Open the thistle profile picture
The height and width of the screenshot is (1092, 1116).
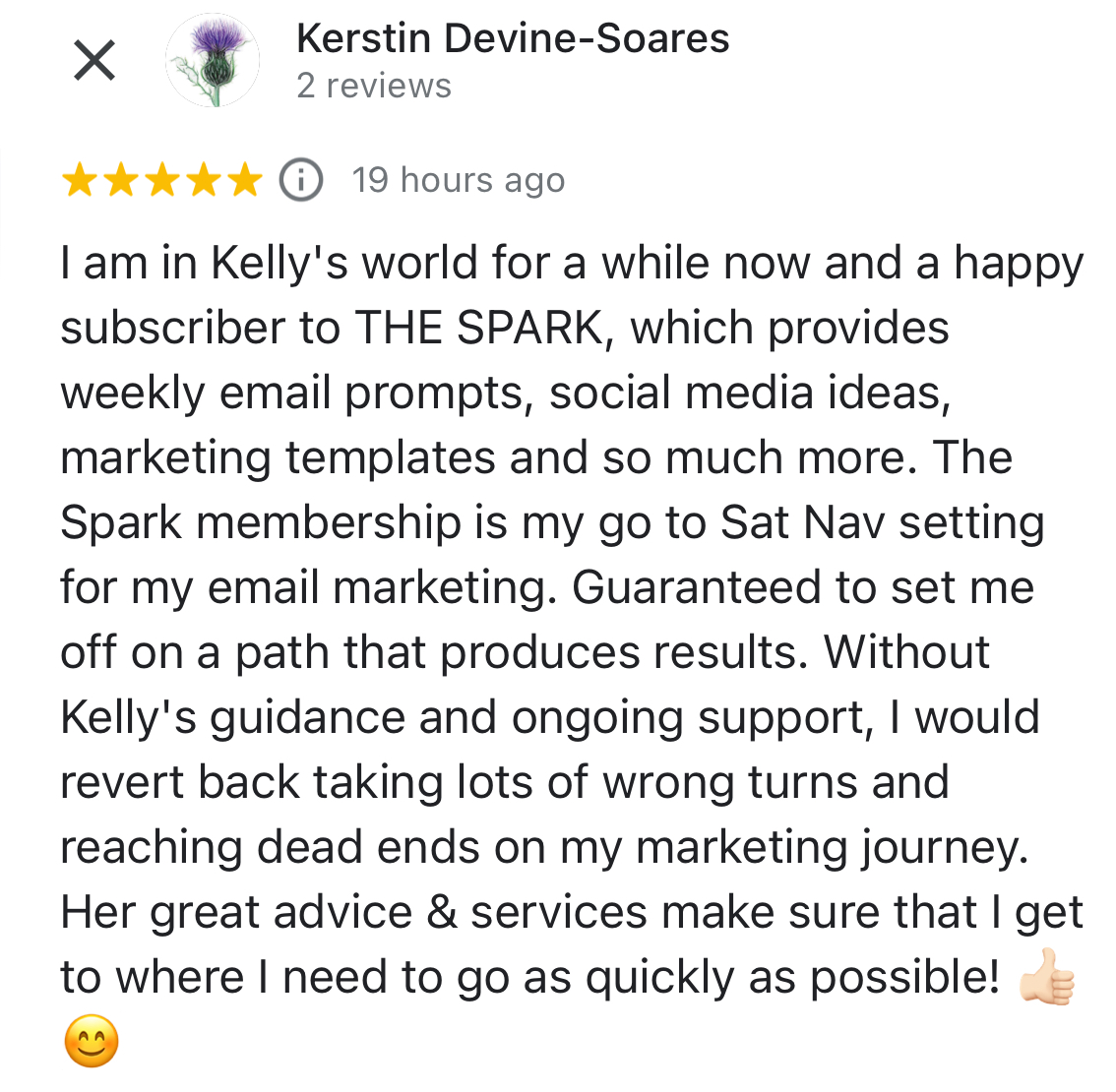[212, 61]
